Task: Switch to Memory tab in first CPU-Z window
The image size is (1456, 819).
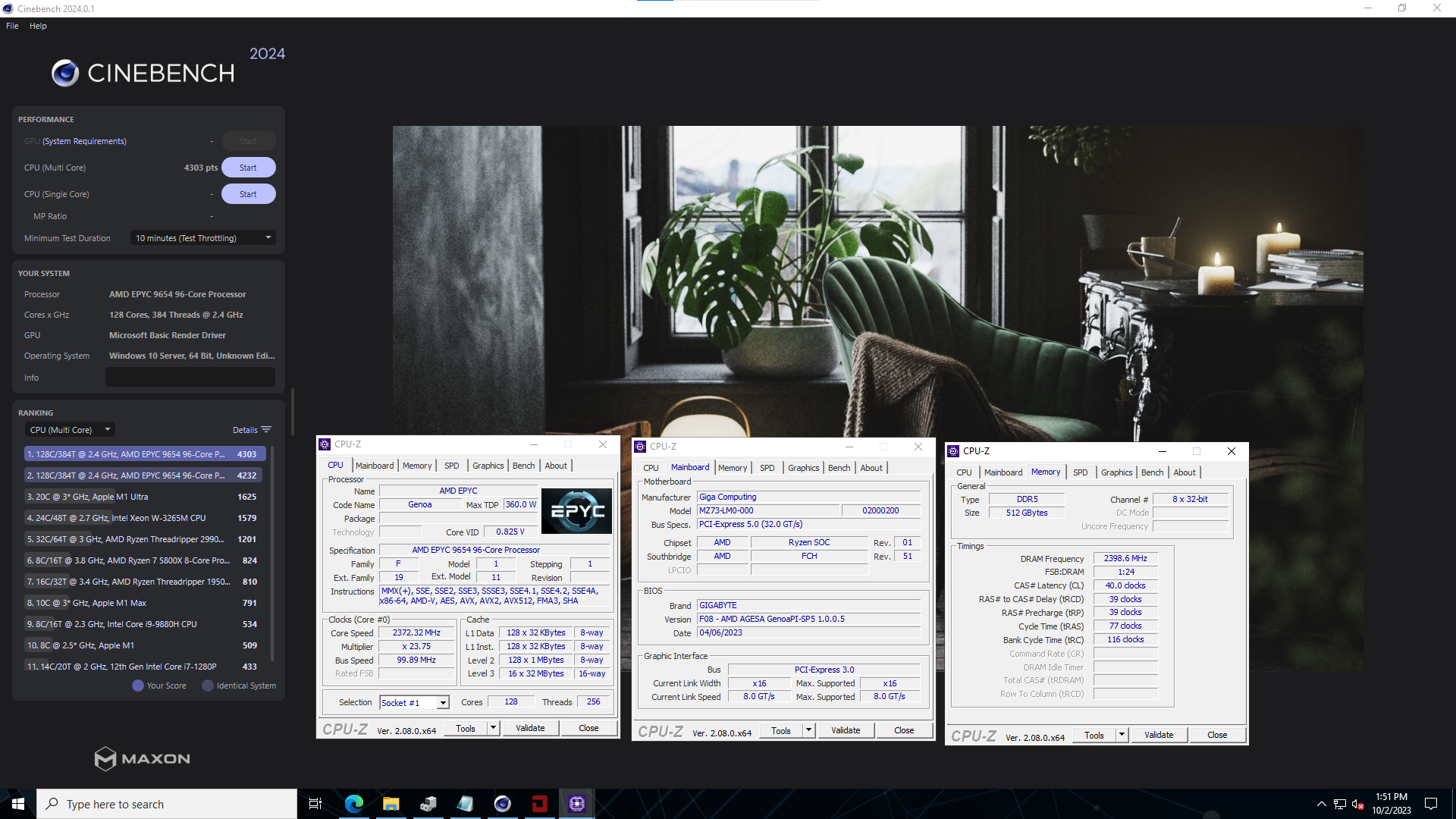Action: (x=417, y=466)
